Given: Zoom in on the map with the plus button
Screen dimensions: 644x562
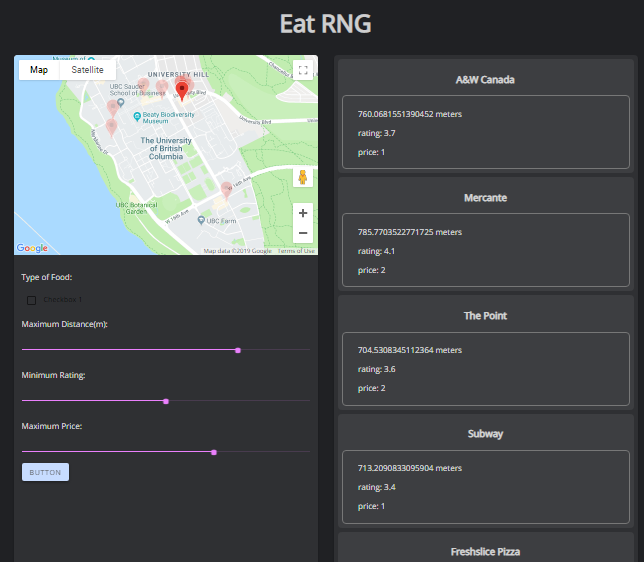Looking at the screenshot, I should coord(303,213).
